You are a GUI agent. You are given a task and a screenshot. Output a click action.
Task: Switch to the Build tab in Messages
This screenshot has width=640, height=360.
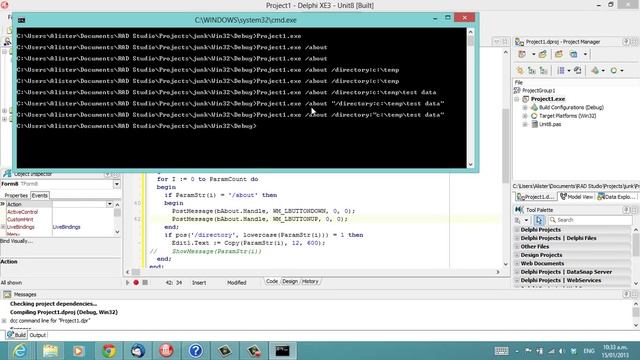[16, 335]
